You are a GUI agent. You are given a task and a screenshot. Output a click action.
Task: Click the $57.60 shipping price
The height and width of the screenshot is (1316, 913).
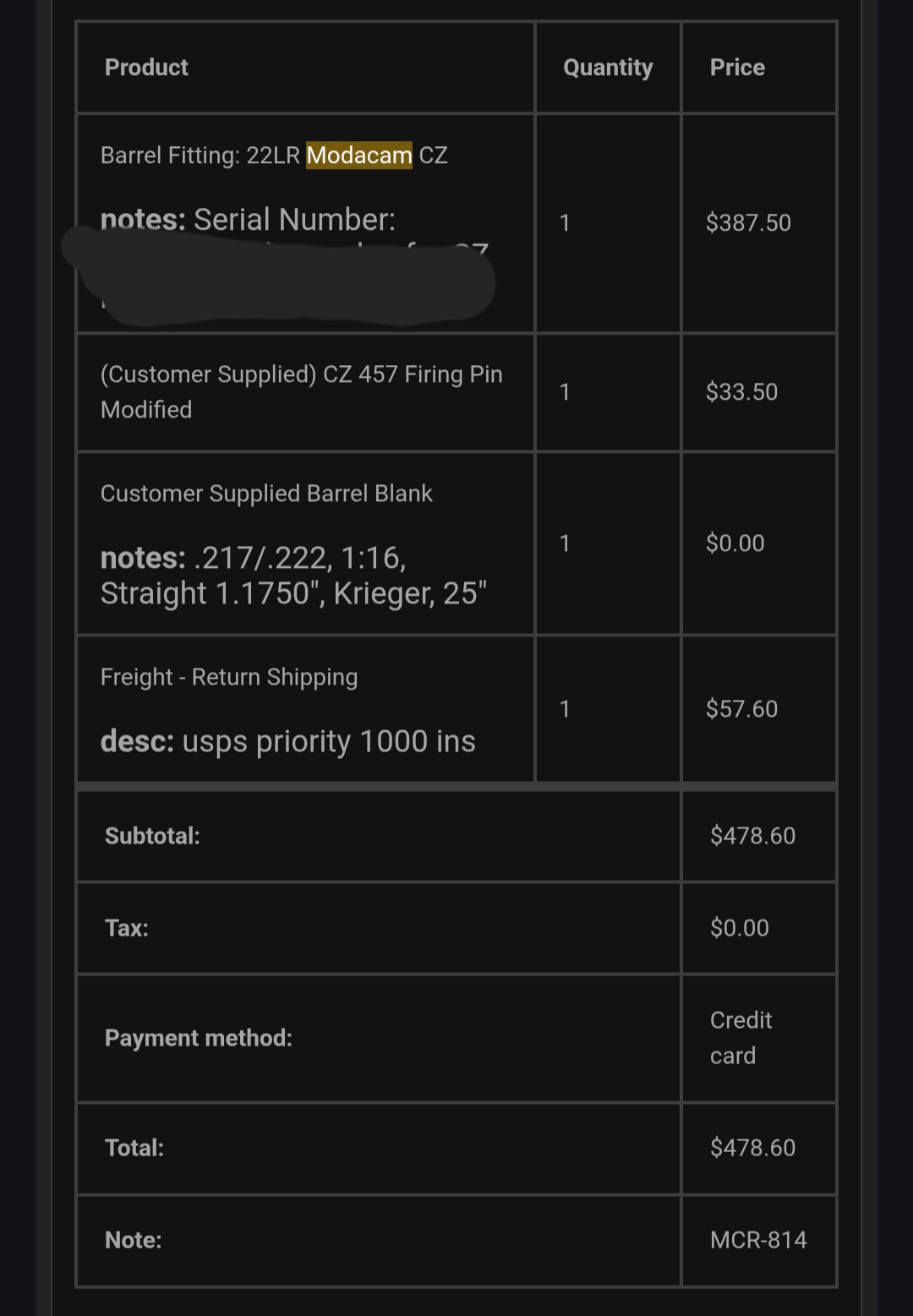pos(741,709)
